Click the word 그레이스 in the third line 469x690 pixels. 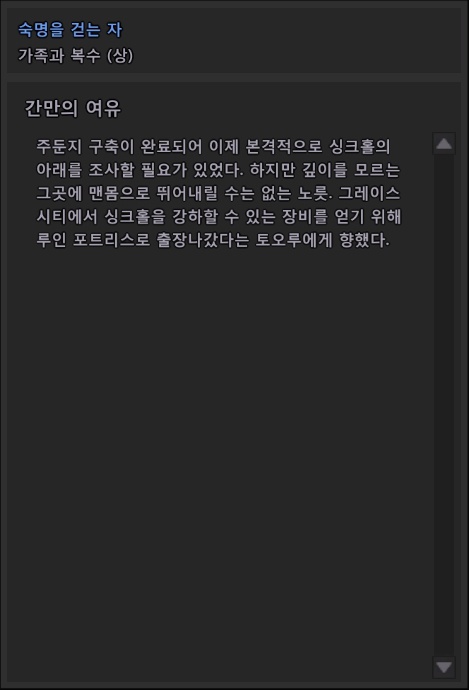point(370,193)
